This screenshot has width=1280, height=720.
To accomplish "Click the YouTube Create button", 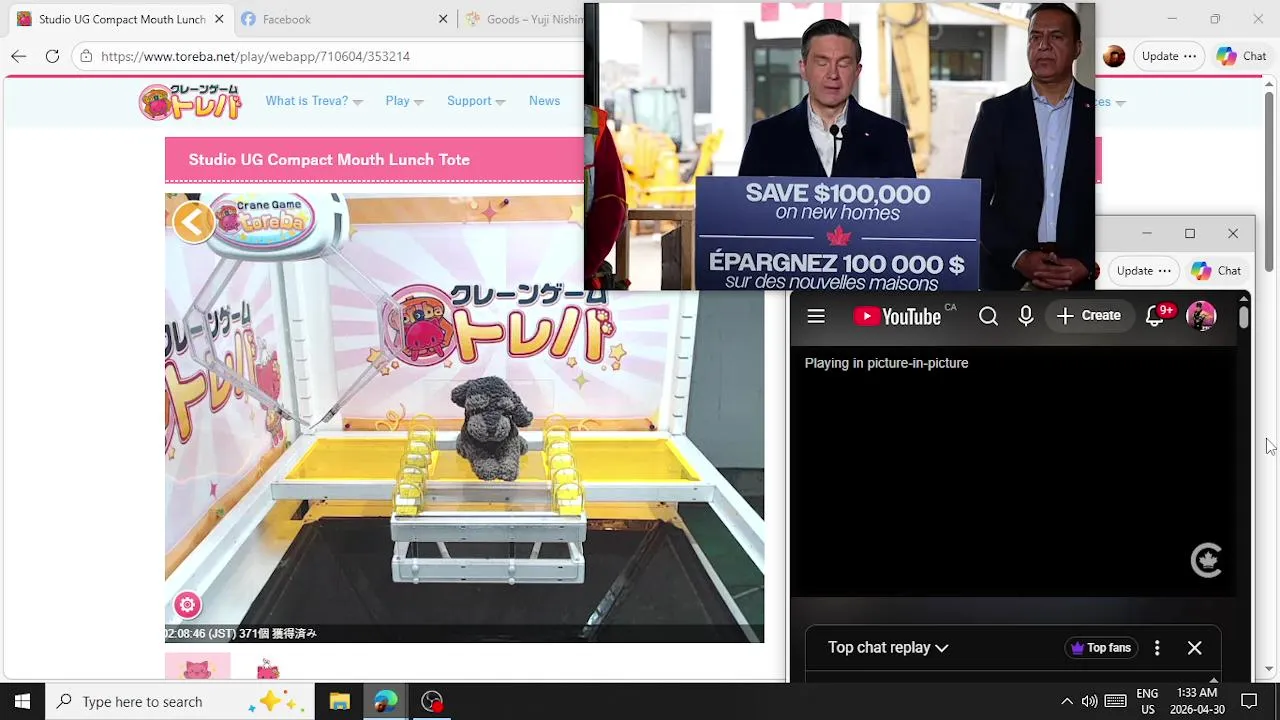I will [x=1088, y=316].
